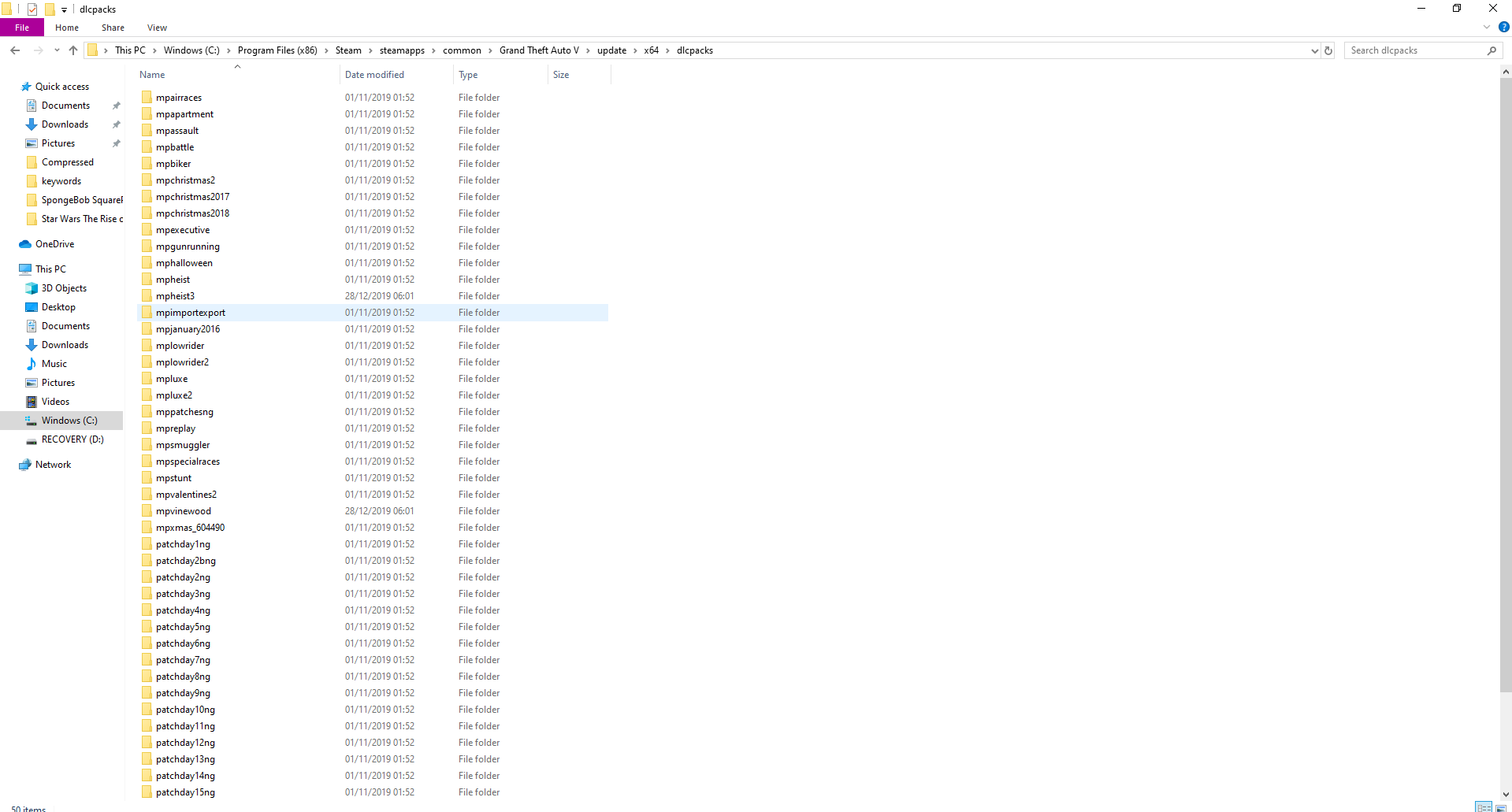Click the Properties icon in Quick Access Toolbar
This screenshot has width=1512, height=812.
[32, 9]
